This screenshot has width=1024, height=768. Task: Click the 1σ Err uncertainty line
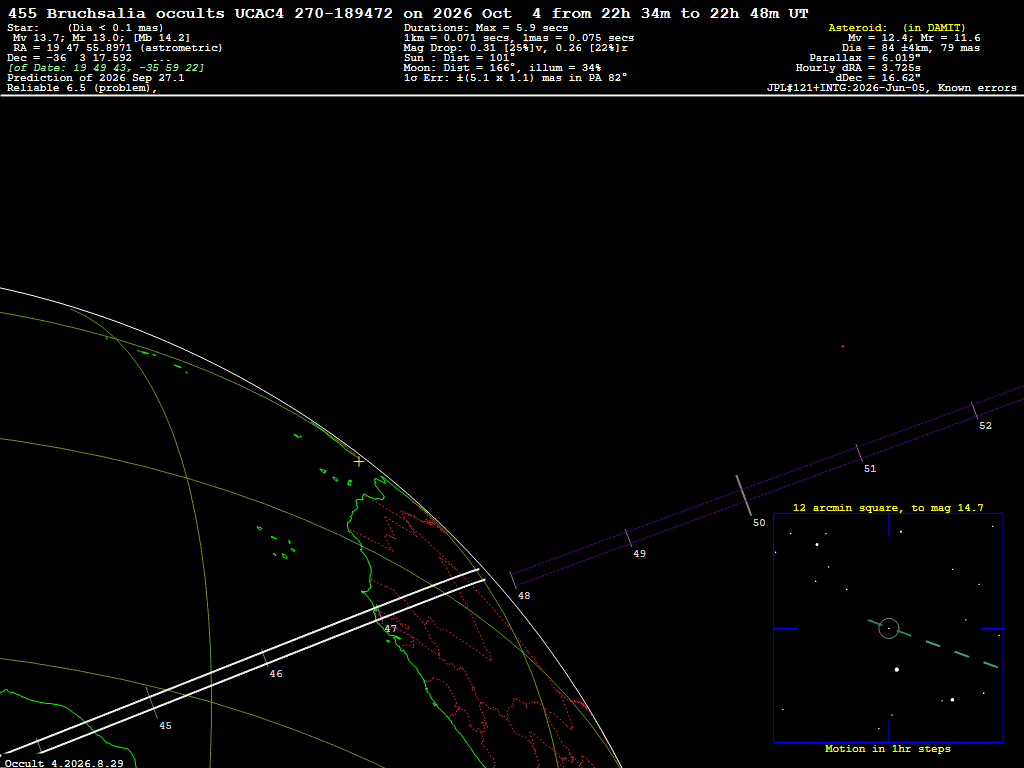pos(515,78)
